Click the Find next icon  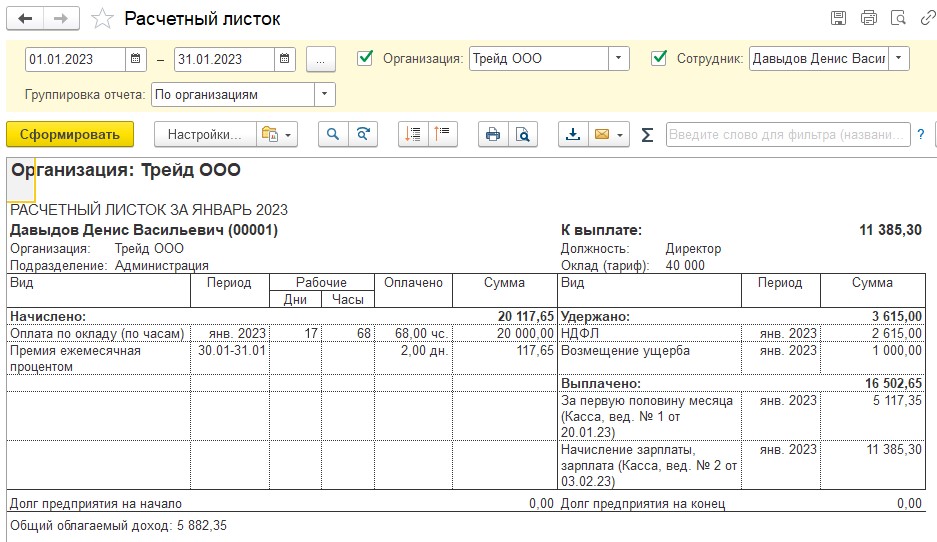click(363, 134)
